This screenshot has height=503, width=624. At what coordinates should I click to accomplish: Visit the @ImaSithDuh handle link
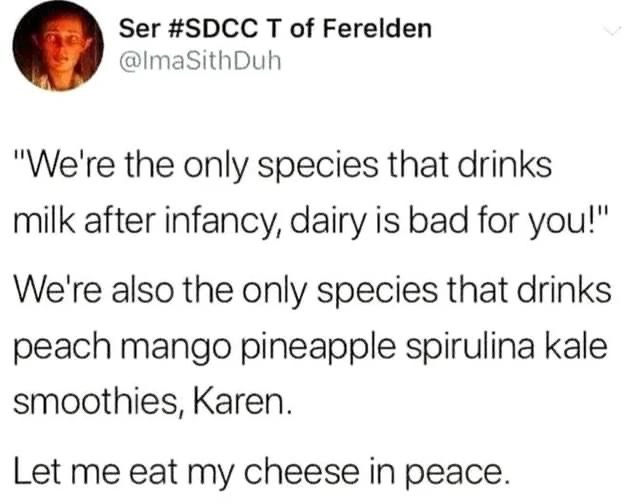coord(200,61)
